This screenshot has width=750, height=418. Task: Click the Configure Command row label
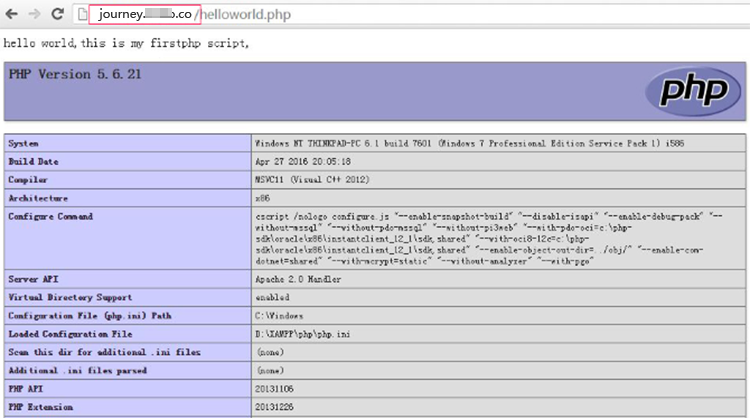[50, 216]
